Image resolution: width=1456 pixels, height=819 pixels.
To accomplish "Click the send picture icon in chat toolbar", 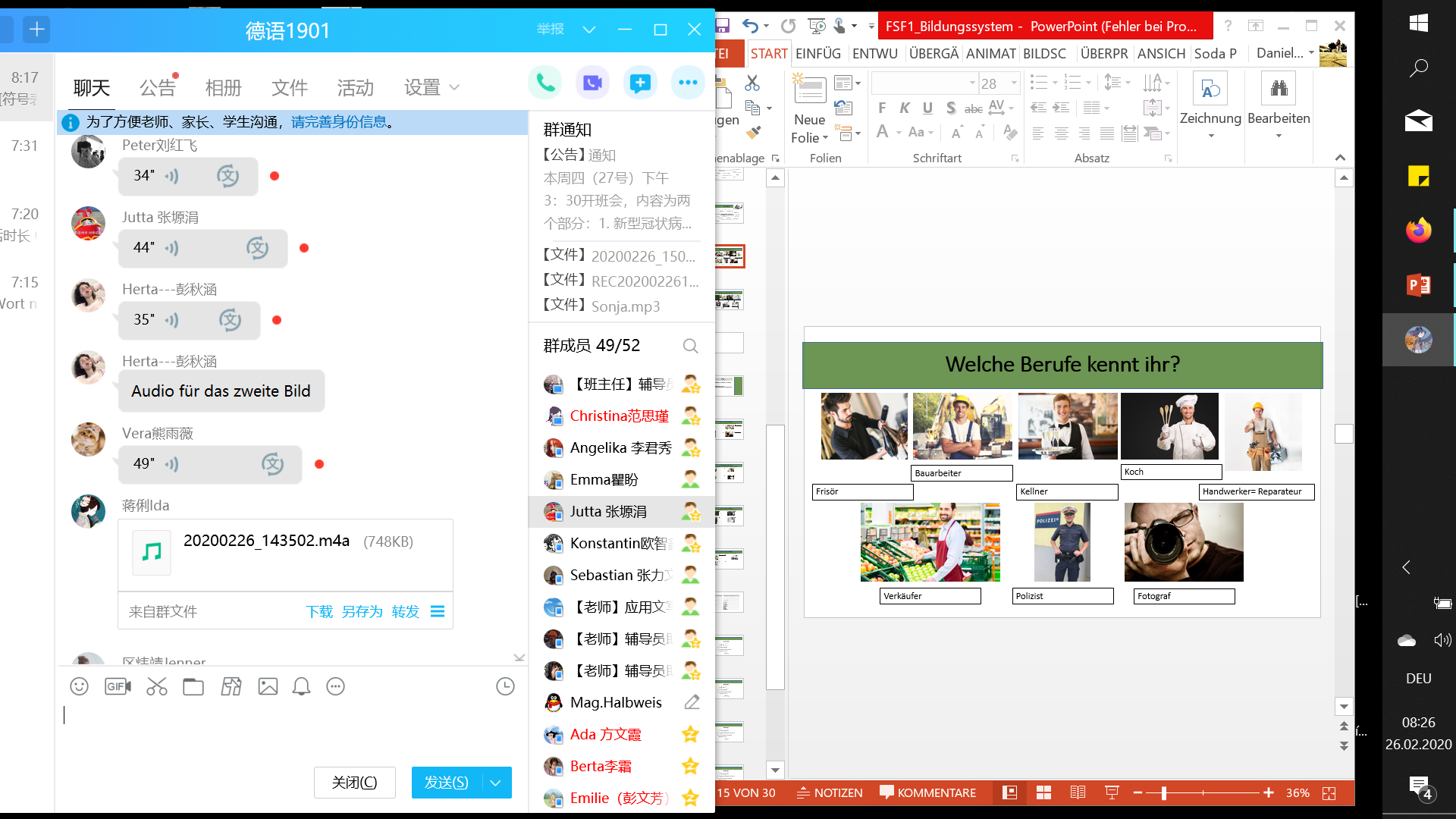I will tap(268, 686).
